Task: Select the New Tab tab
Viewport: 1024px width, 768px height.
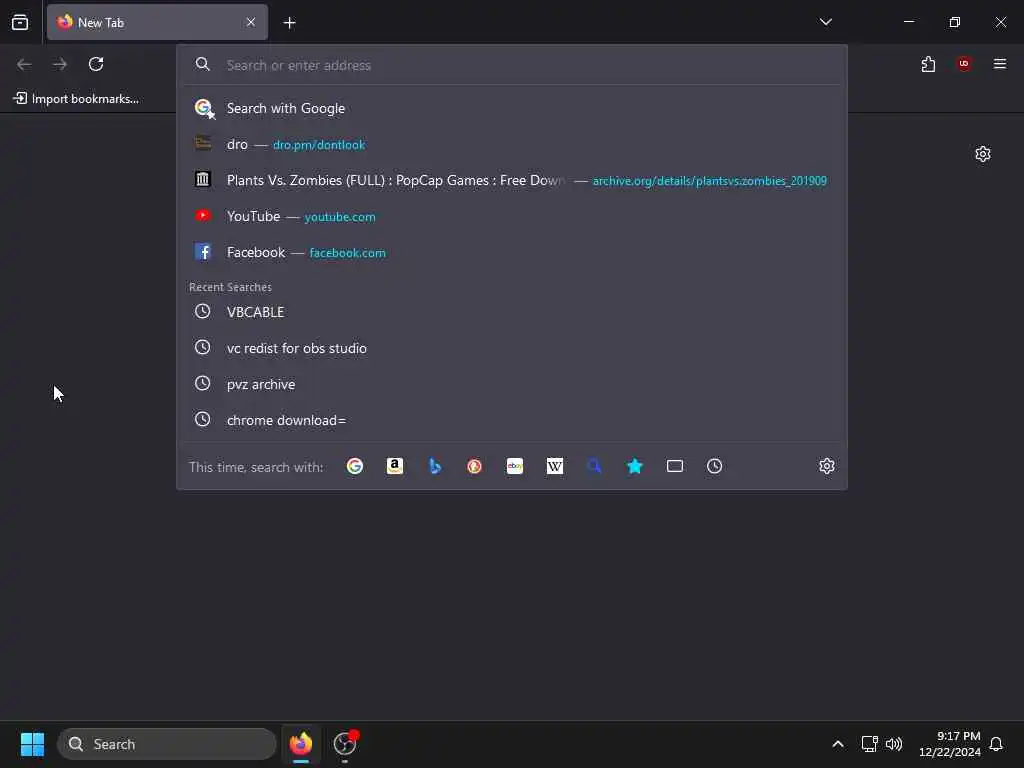Action: tap(157, 22)
